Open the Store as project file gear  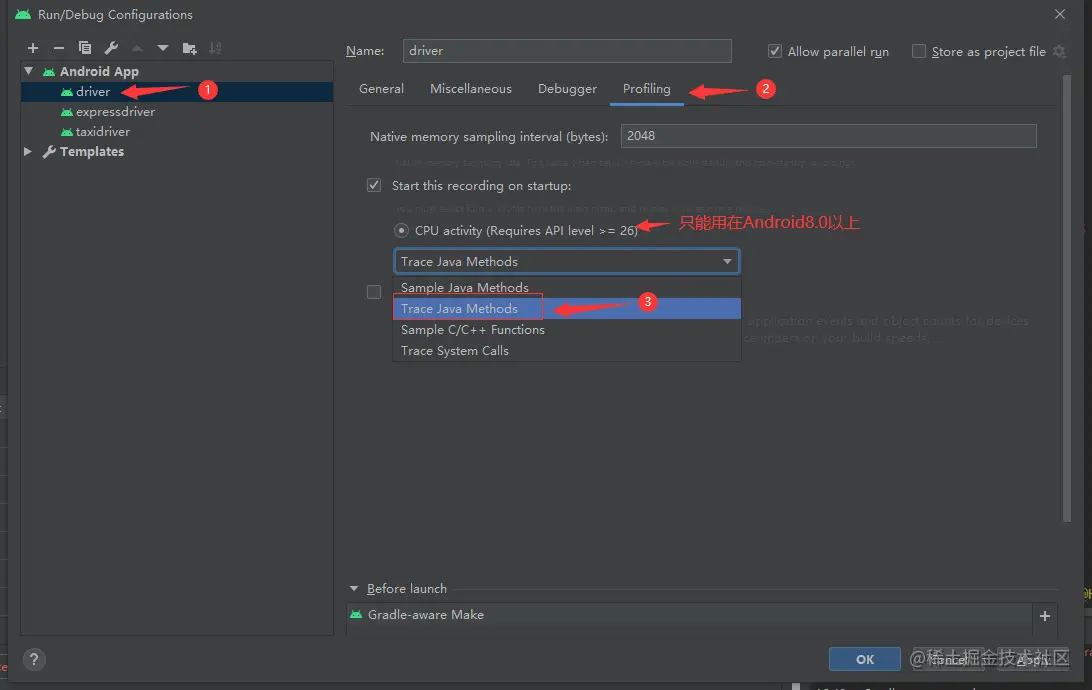click(1059, 52)
